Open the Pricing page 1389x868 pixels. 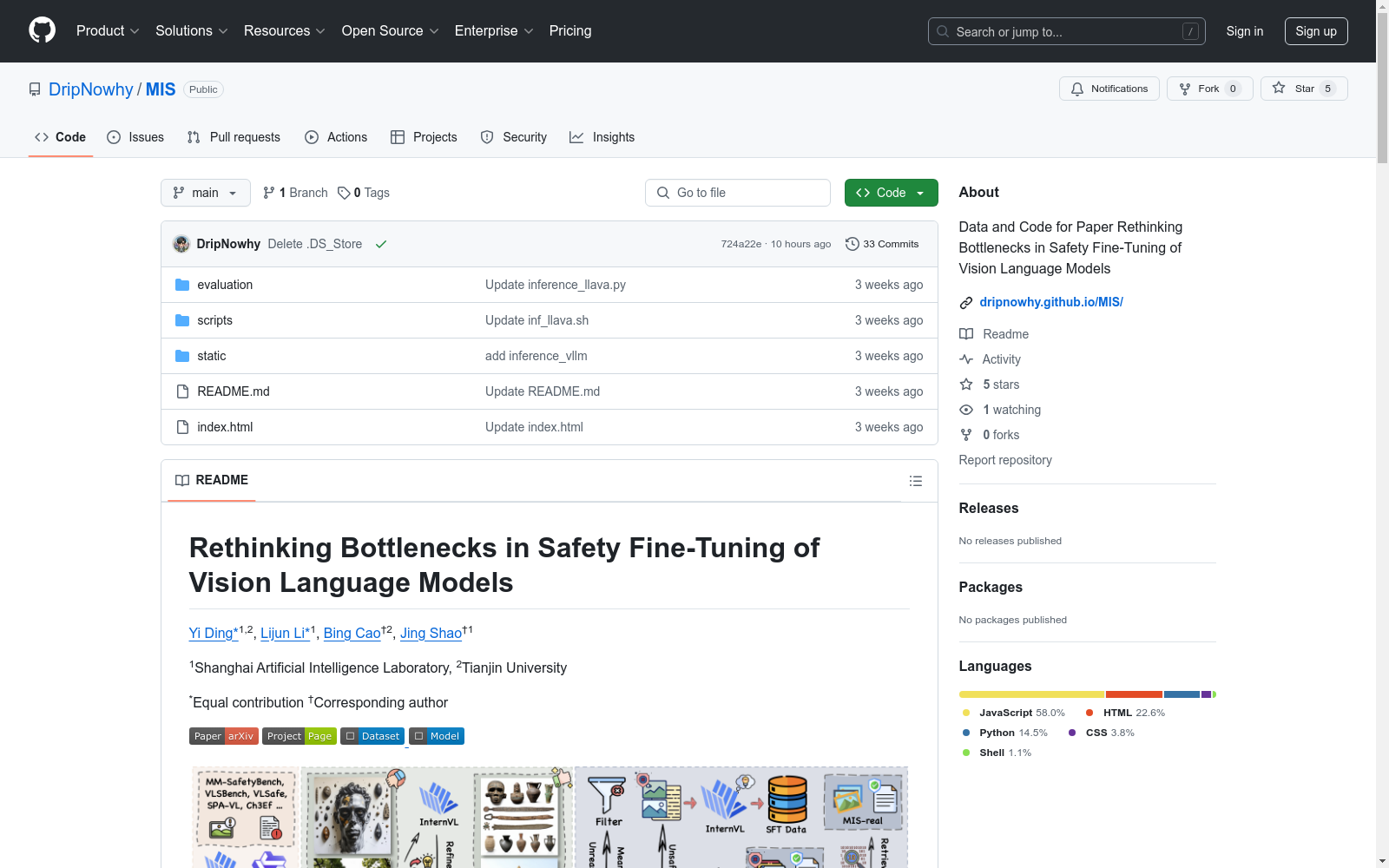point(570,31)
